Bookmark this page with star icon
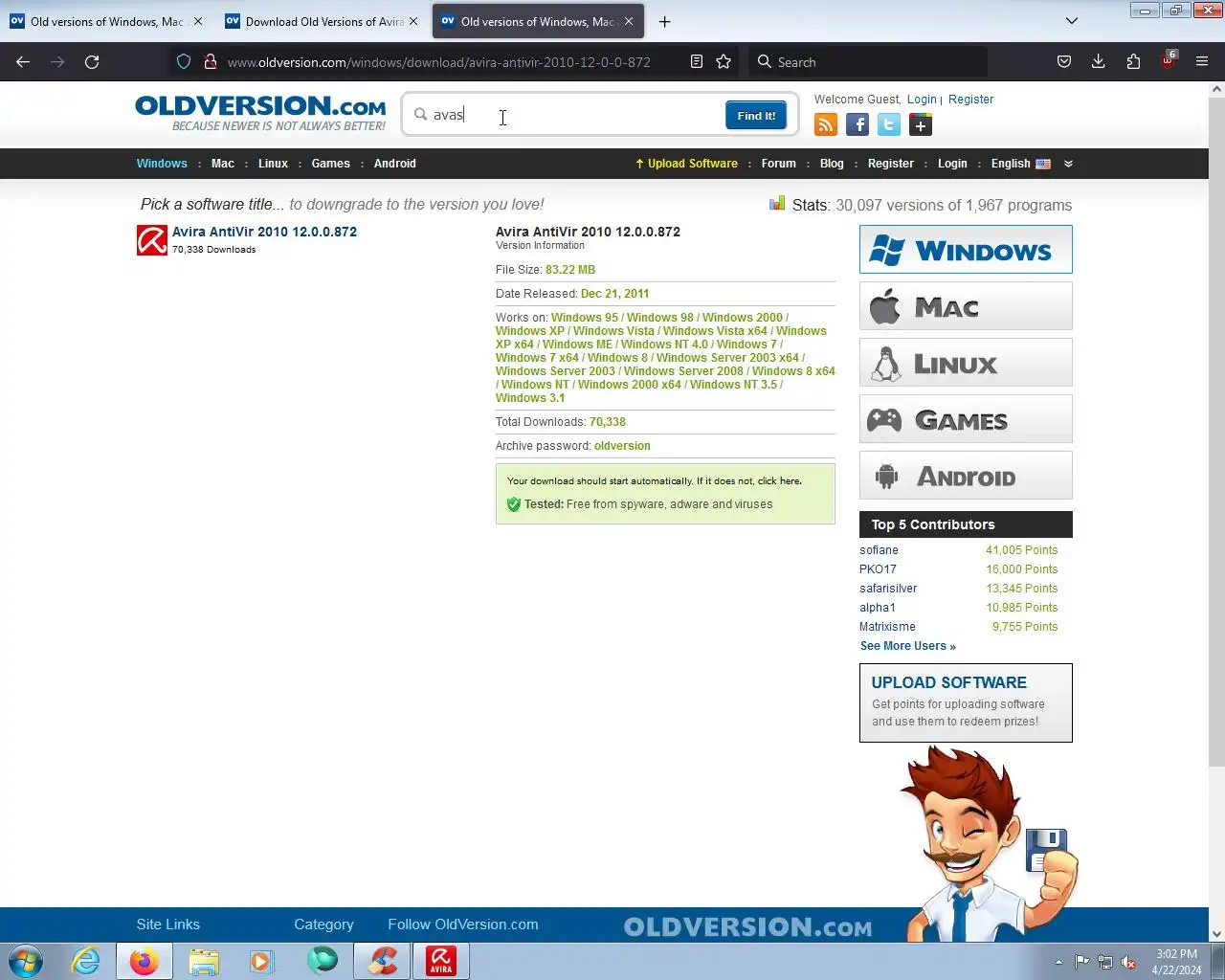1225x980 pixels. click(724, 61)
